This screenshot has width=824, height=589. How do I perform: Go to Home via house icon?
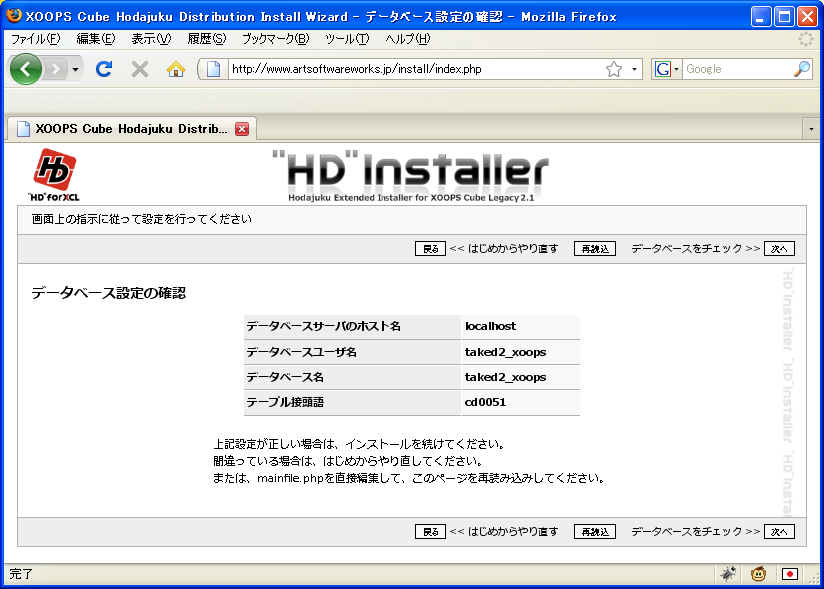coord(176,69)
